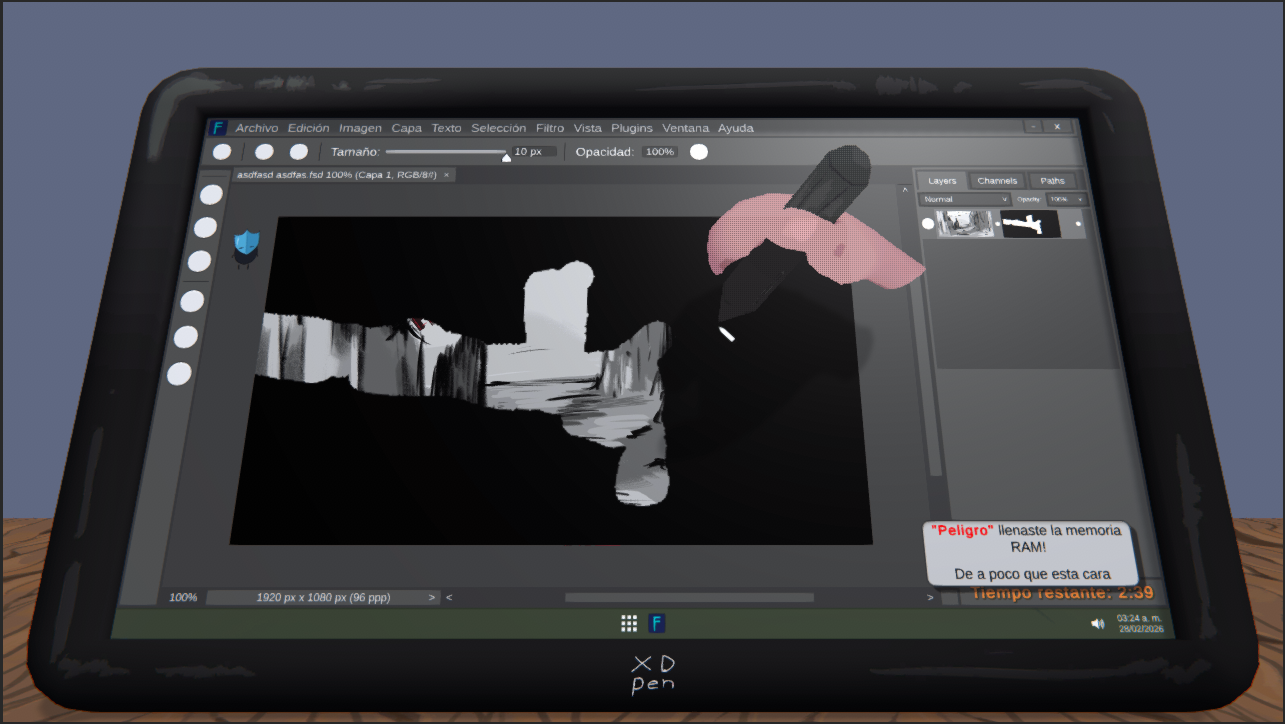Viewport: 1285px width, 724px height.
Task: Click the first circle icon in the options bar
Action: click(x=222, y=152)
